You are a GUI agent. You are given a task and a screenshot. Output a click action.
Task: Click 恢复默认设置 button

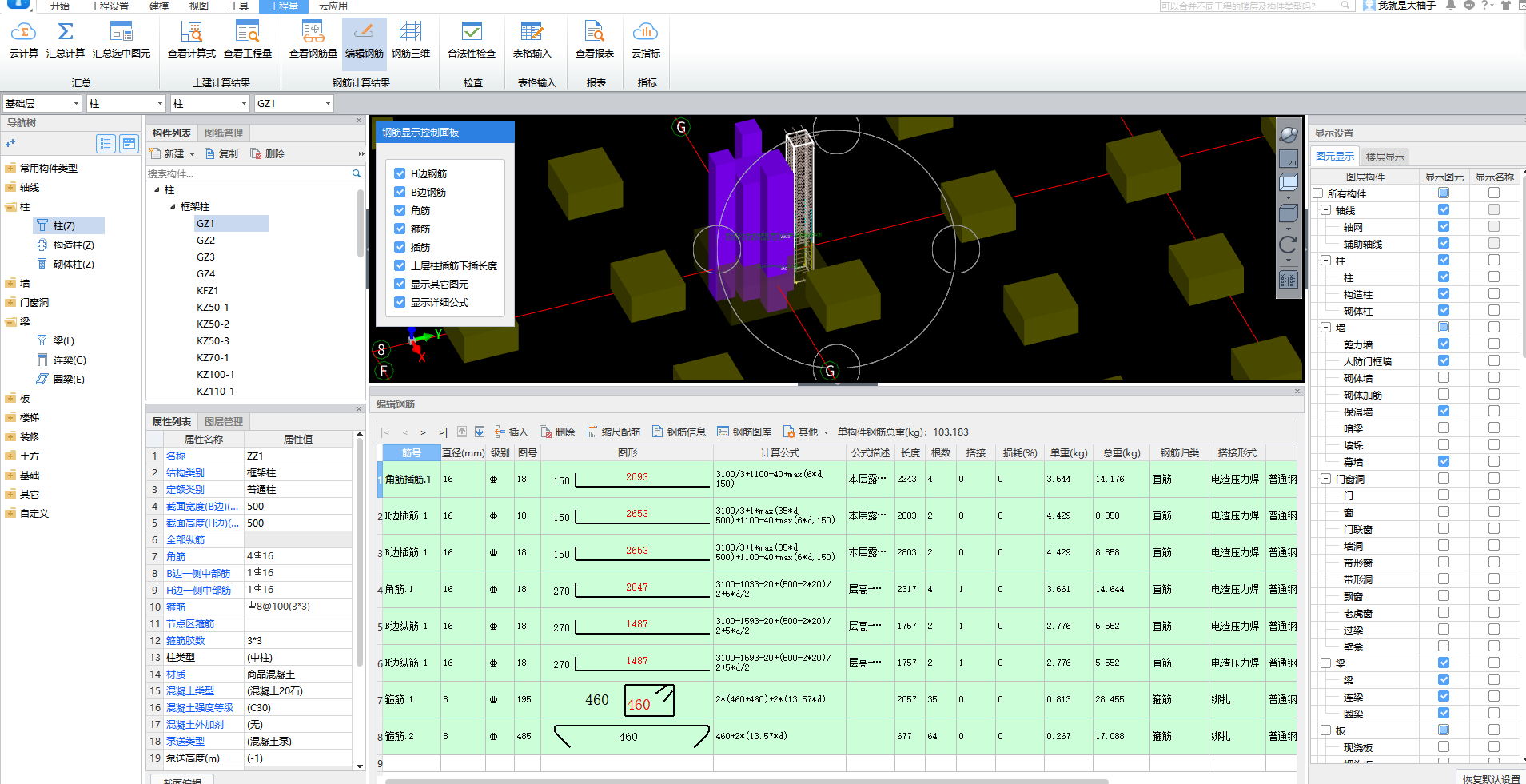point(1492,778)
